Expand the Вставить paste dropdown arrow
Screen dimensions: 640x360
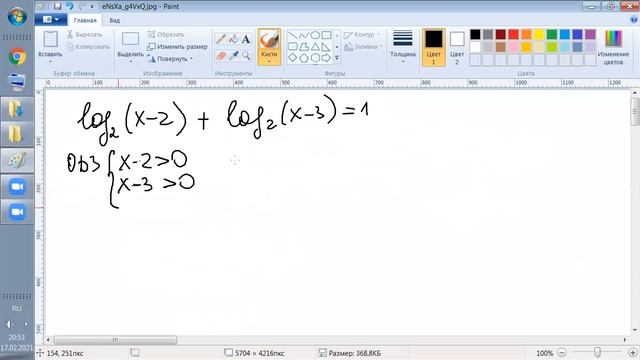click(x=50, y=62)
